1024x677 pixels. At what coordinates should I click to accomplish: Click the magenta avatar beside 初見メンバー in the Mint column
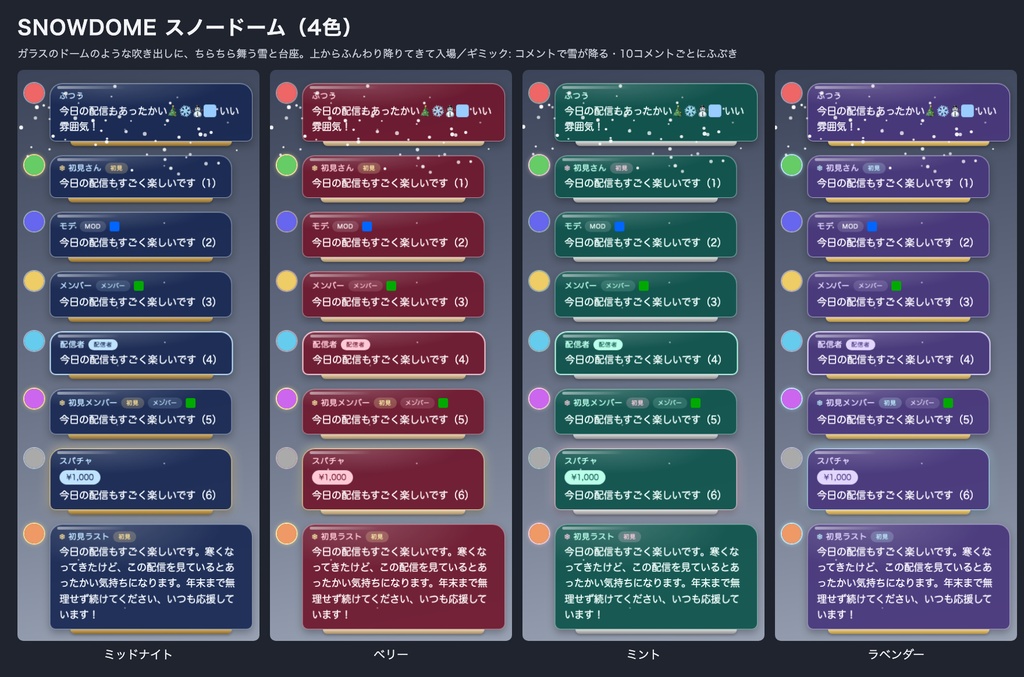click(539, 398)
